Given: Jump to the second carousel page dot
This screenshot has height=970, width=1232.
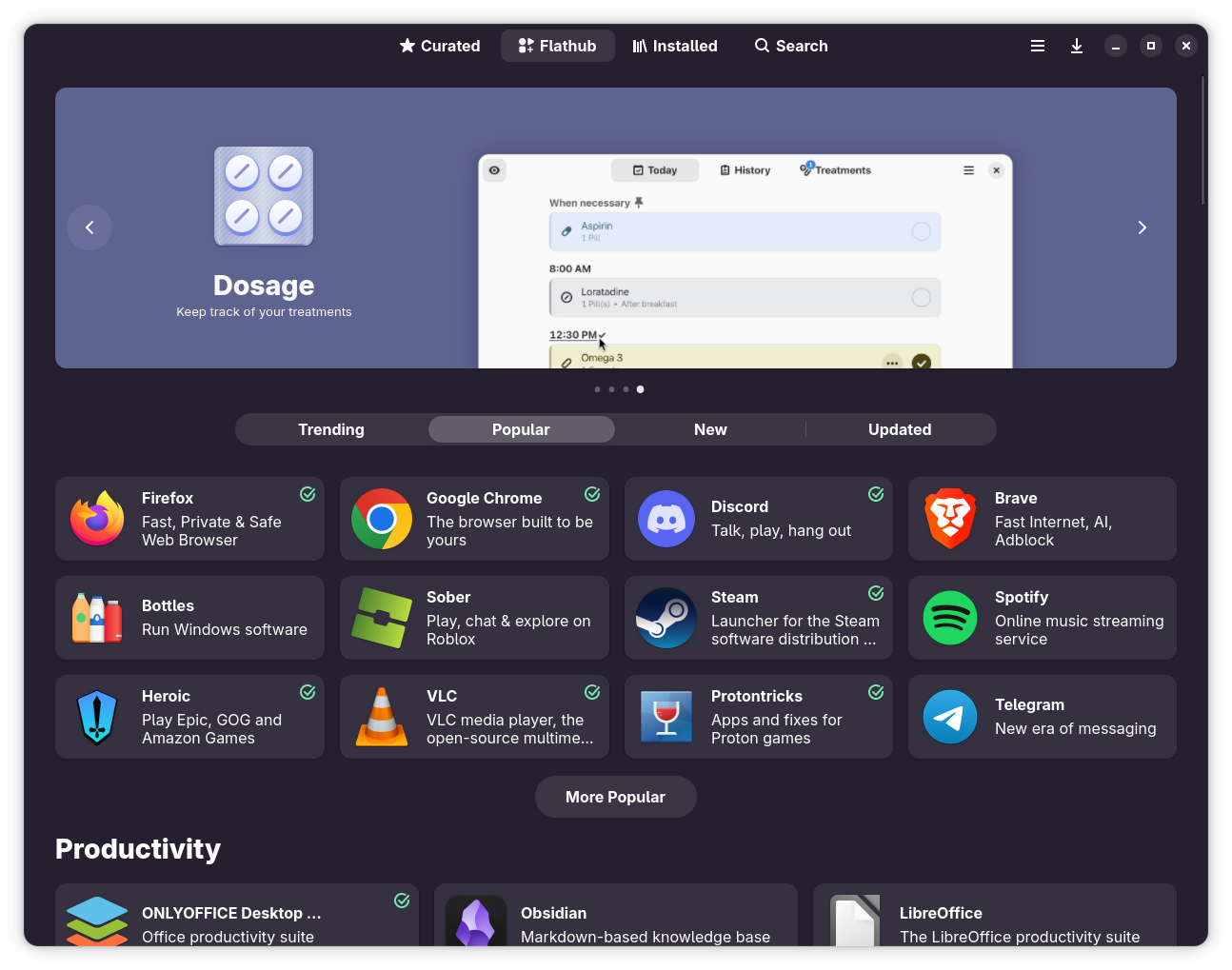Looking at the screenshot, I should pos(611,389).
